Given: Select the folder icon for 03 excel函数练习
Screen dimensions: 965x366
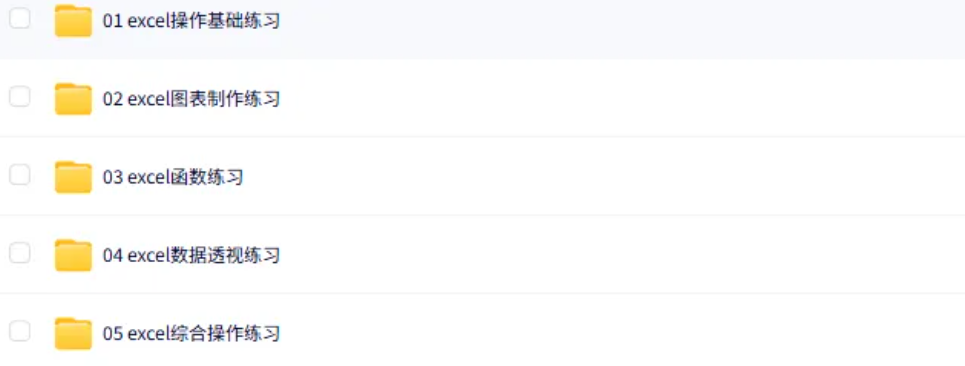Looking at the screenshot, I should (x=73, y=177).
